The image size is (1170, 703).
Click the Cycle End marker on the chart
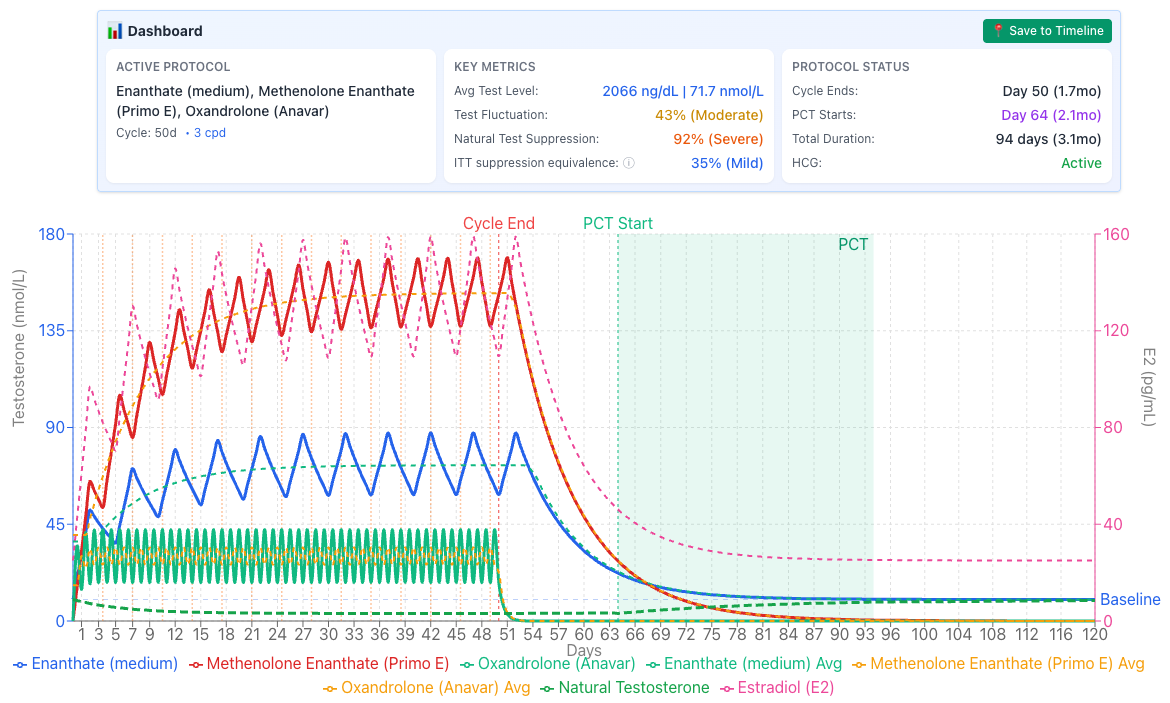[x=499, y=223]
